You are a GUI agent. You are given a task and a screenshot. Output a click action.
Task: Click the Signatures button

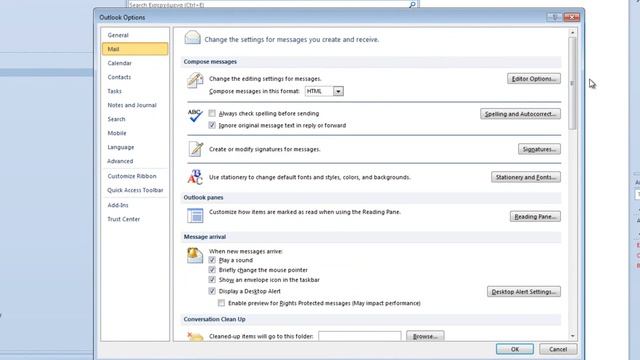point(539,149)
